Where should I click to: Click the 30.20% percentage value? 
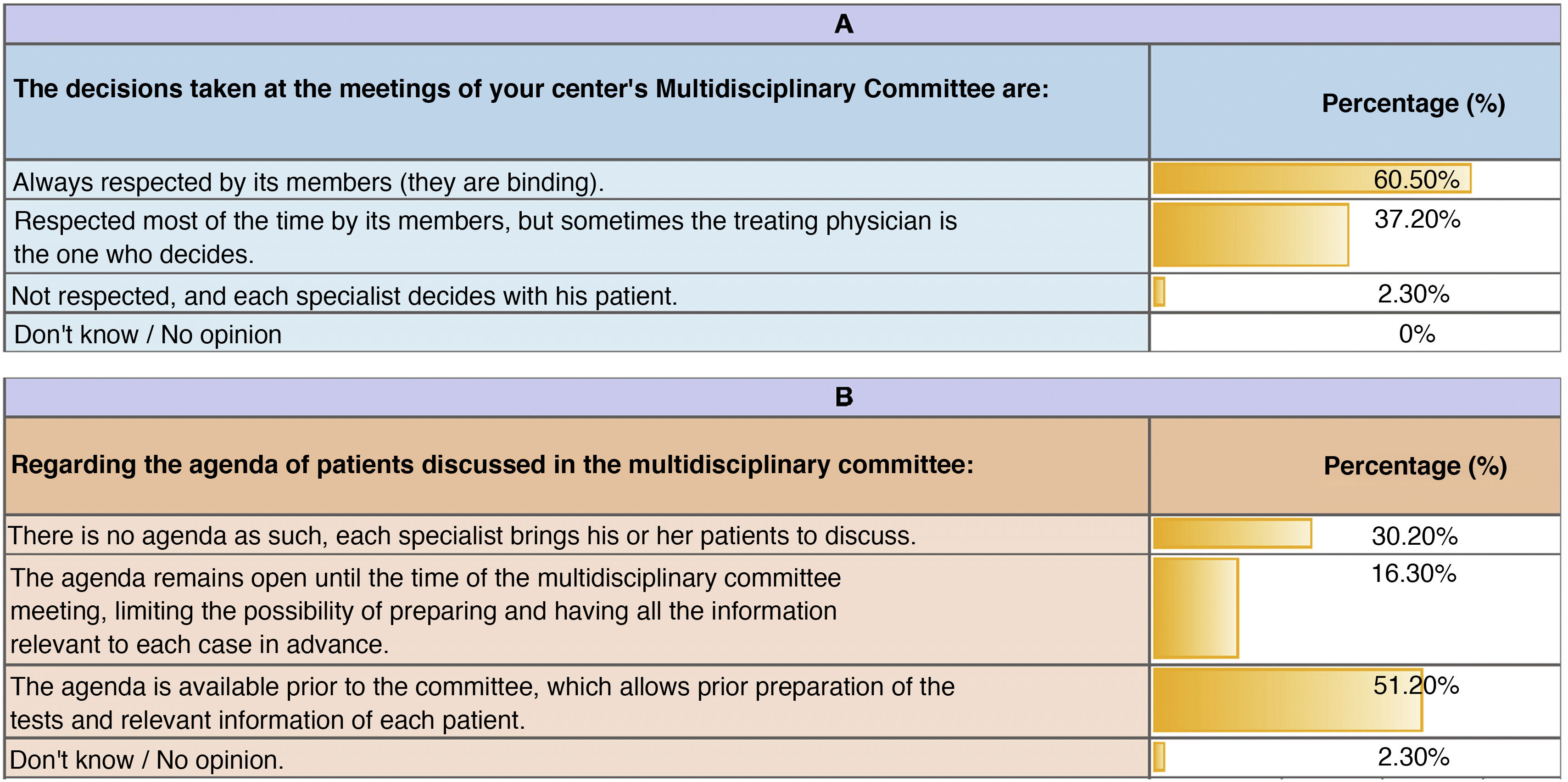point(1415,536)
